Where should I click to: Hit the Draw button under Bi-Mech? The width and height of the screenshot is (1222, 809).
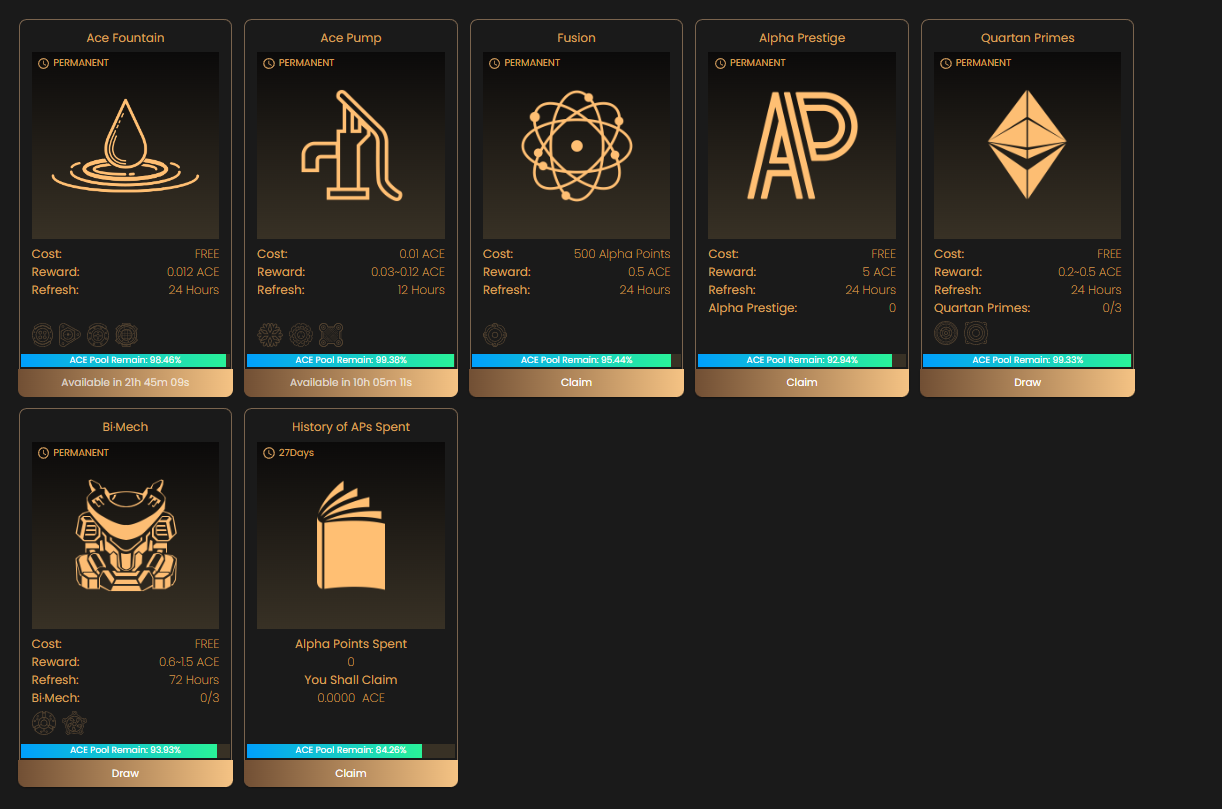coord(125,773)
